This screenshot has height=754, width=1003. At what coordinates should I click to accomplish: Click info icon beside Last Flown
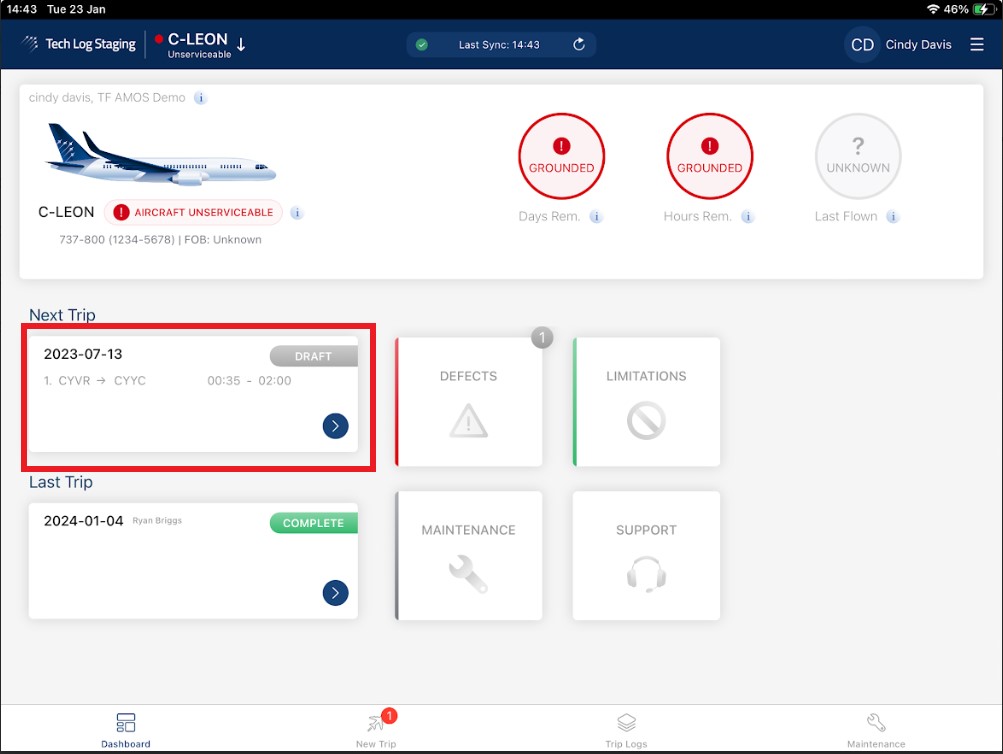tap(892, 216)
